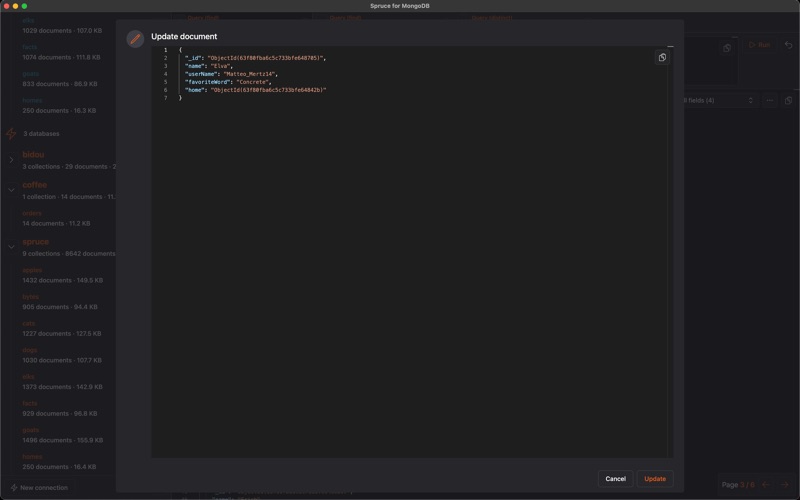
Task: Click New connection at the sidebar bottom
Action: click(44, 488)
